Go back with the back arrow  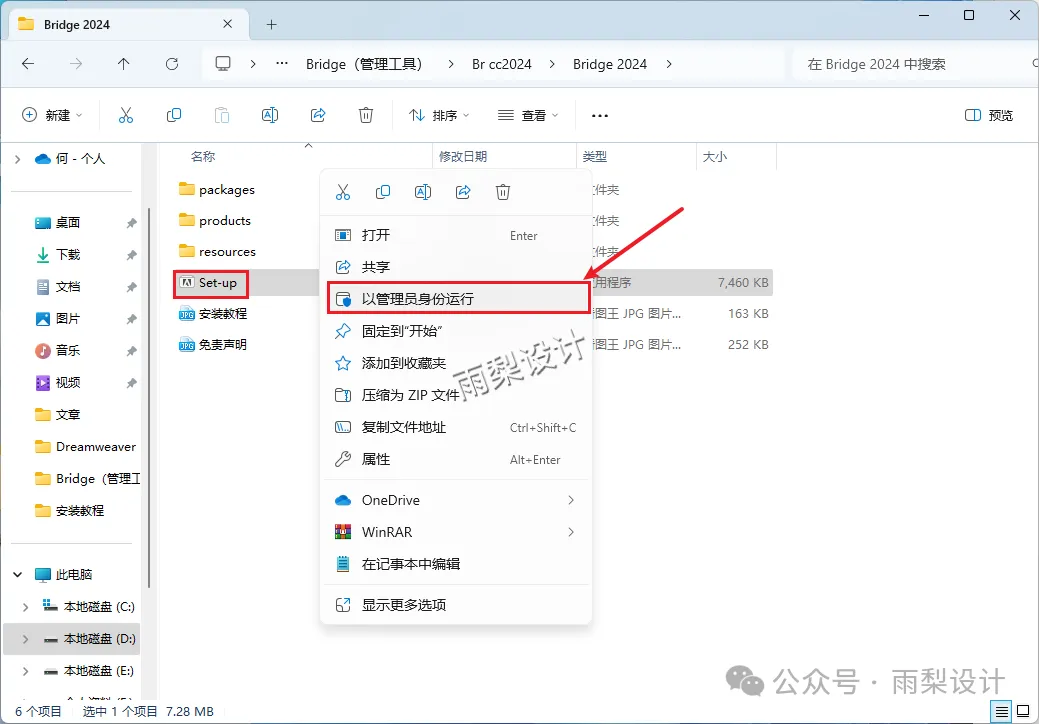(x=28, y=64)
